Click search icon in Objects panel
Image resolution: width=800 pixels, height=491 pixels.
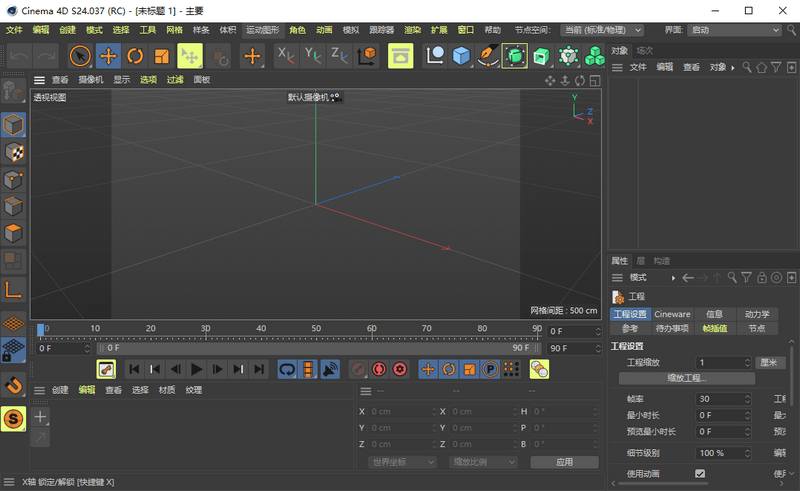point(746,67)
